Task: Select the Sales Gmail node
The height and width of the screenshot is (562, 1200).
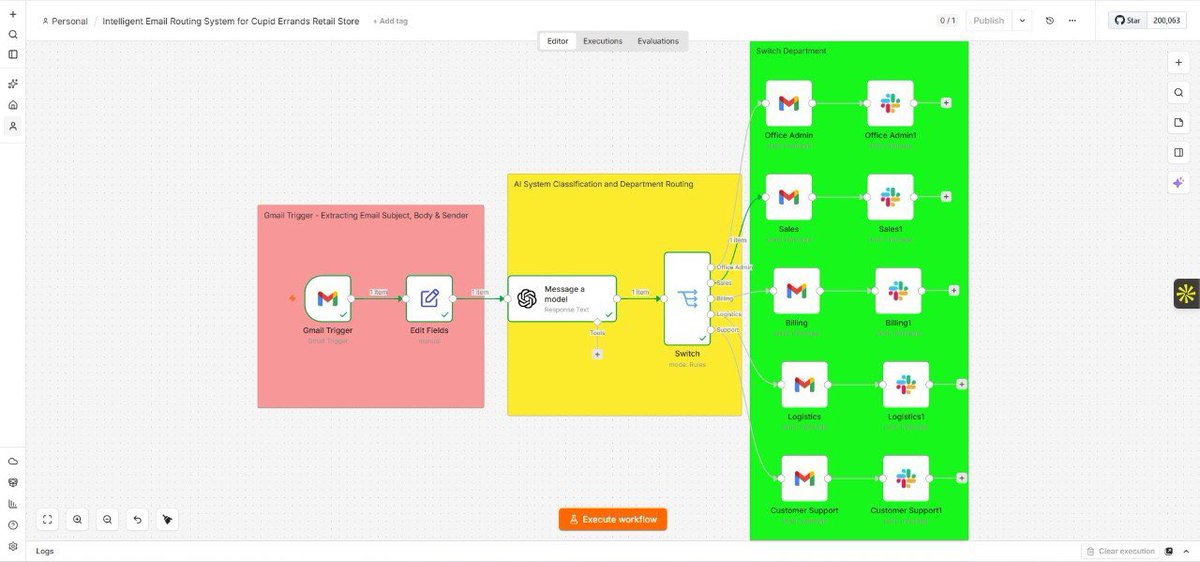Action: 788,197
